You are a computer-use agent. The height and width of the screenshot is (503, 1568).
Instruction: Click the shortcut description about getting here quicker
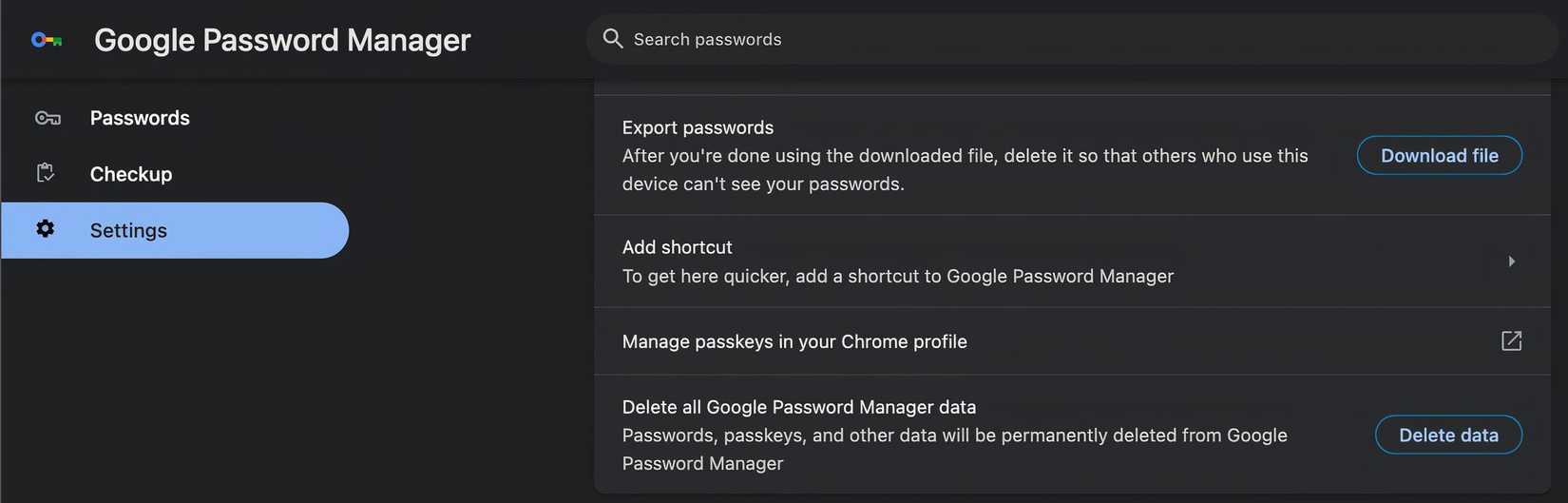pos(897,276)
